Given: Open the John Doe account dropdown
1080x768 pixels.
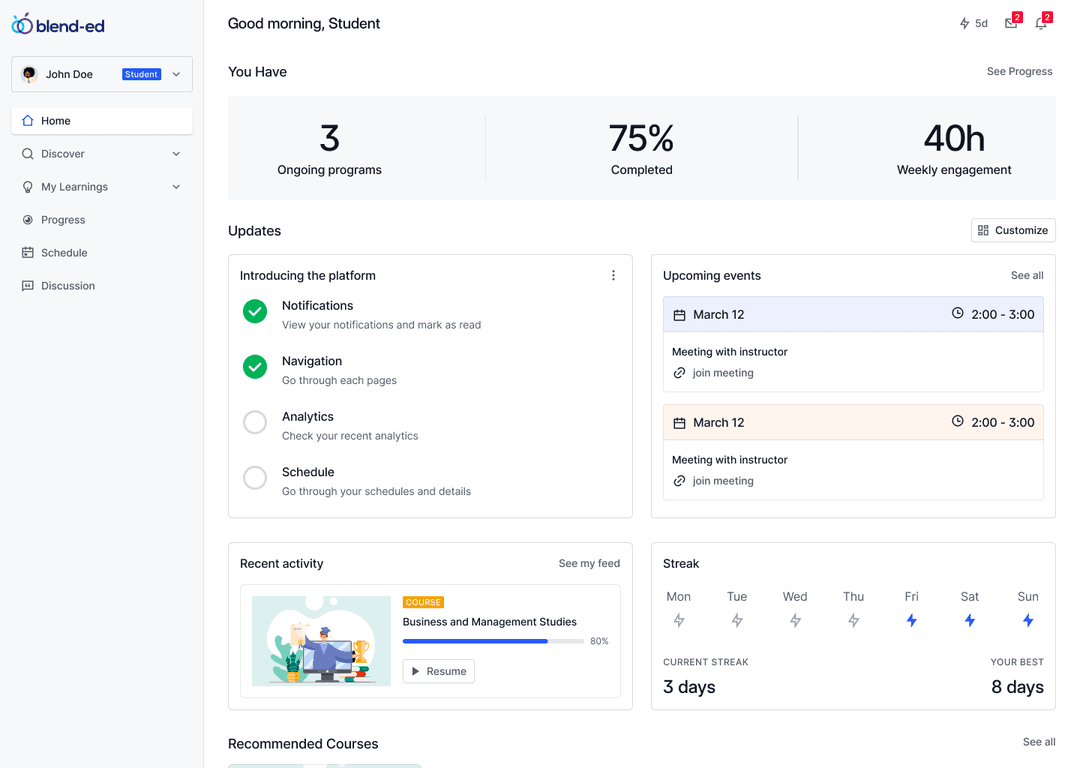Looking at the screenshot, I should point(176,74).
